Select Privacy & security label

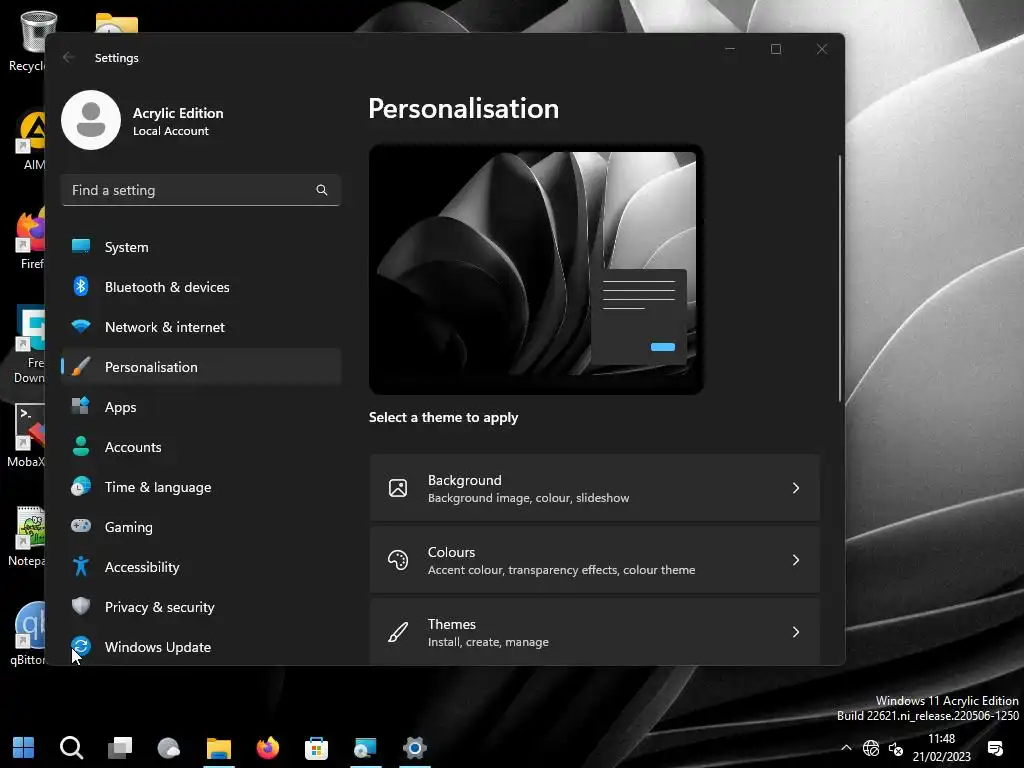(x=160, y=607)
